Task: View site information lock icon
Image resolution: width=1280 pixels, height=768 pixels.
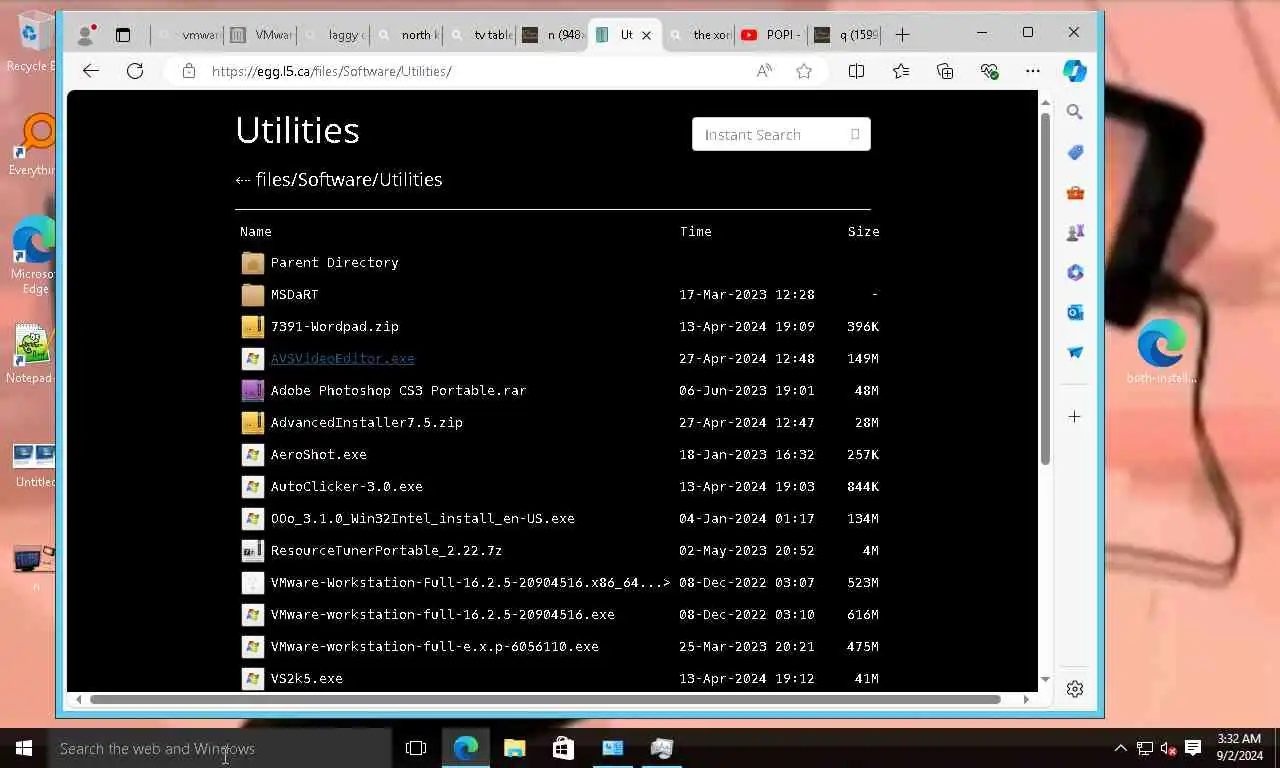Action: (x=189, y=71)
